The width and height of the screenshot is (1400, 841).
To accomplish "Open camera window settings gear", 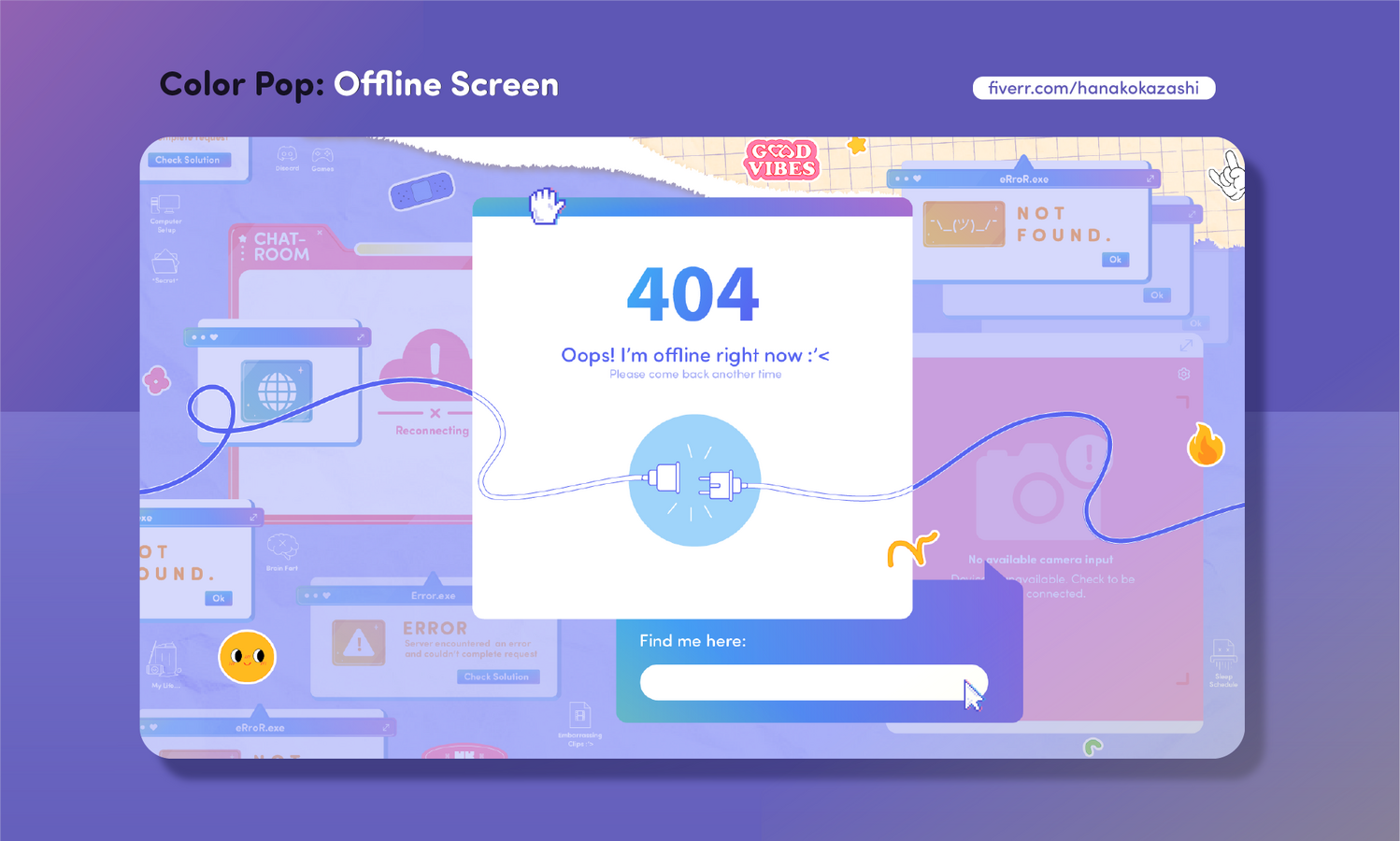I will coord(1184,374).
